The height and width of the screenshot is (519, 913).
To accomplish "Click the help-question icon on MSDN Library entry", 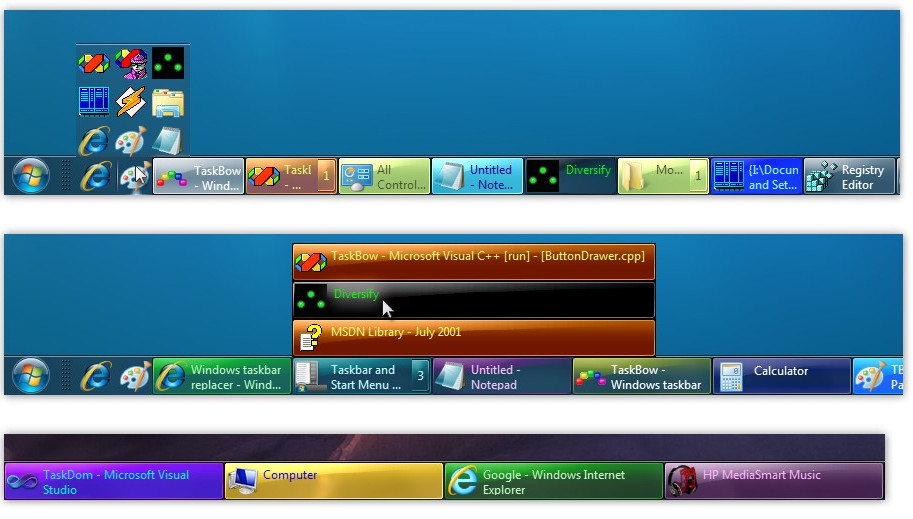I will click(310, 338).
